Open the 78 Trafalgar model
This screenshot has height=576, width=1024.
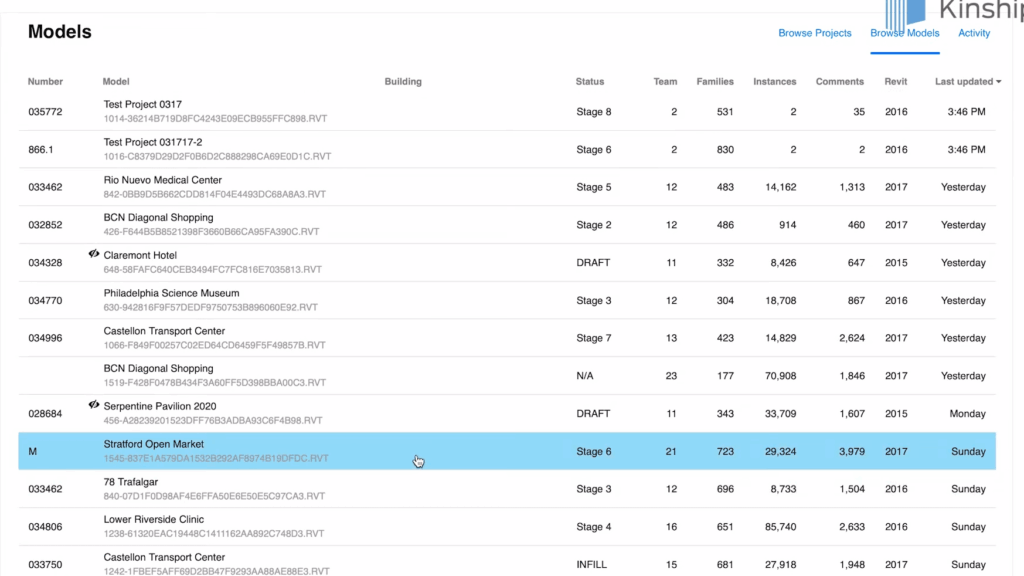click(507, 489)
